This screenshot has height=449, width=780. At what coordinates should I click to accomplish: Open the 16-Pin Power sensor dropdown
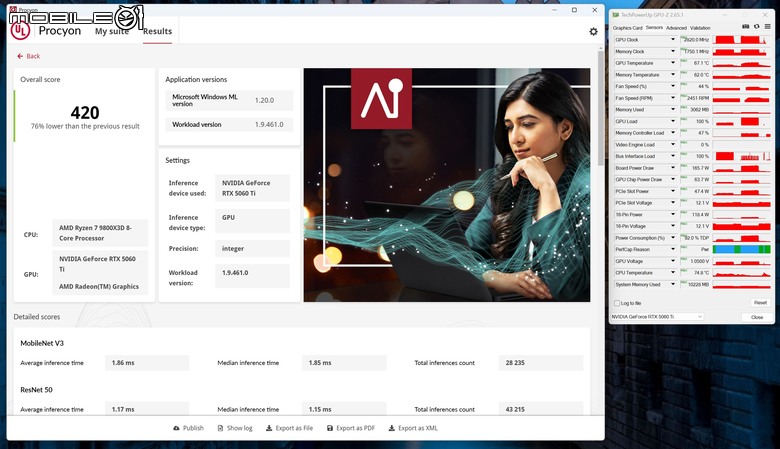click(x=673, y=214)
